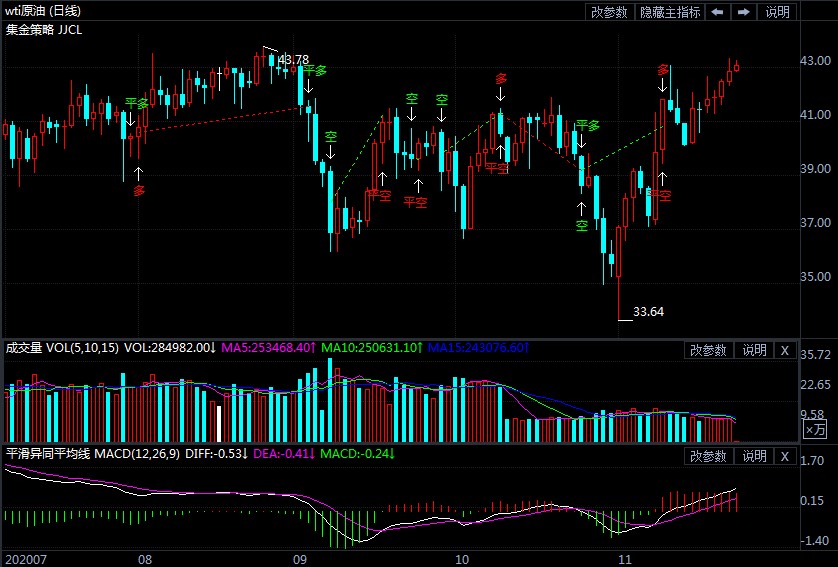The image size is (838, 567).
Task: Click the 43.78 high price marker
Action: (293, 60)
